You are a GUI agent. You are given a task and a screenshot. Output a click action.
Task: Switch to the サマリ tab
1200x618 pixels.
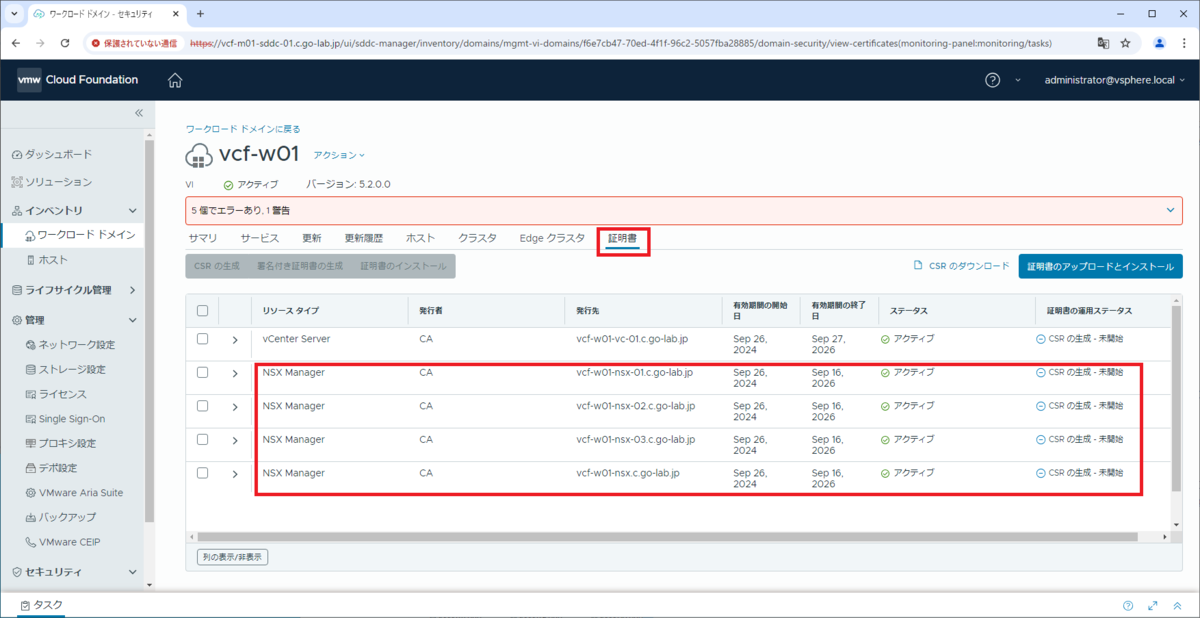point(203,238)
